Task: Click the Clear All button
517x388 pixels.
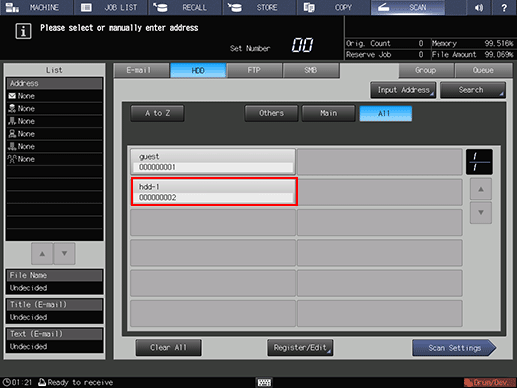Action: point(168,348)
